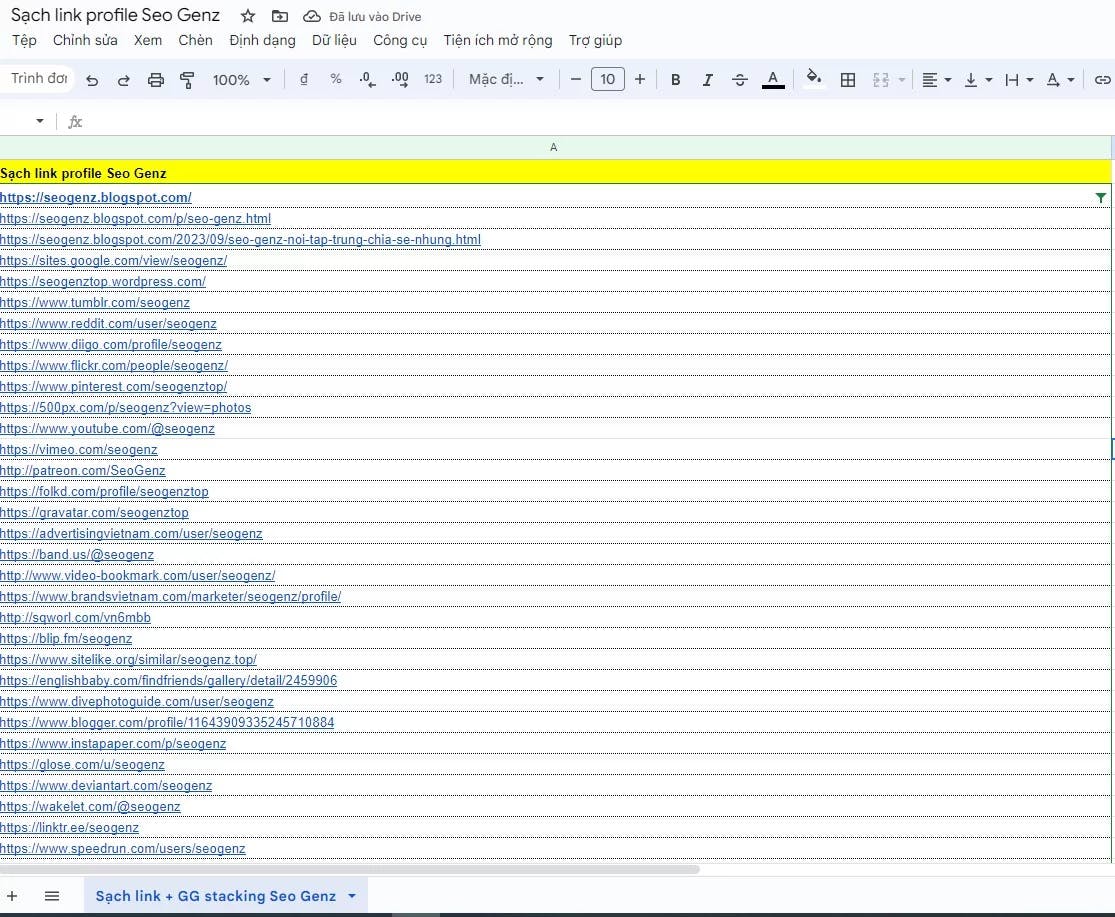Click the undo icon
The image size is (1115, 917).
[92, 80]
